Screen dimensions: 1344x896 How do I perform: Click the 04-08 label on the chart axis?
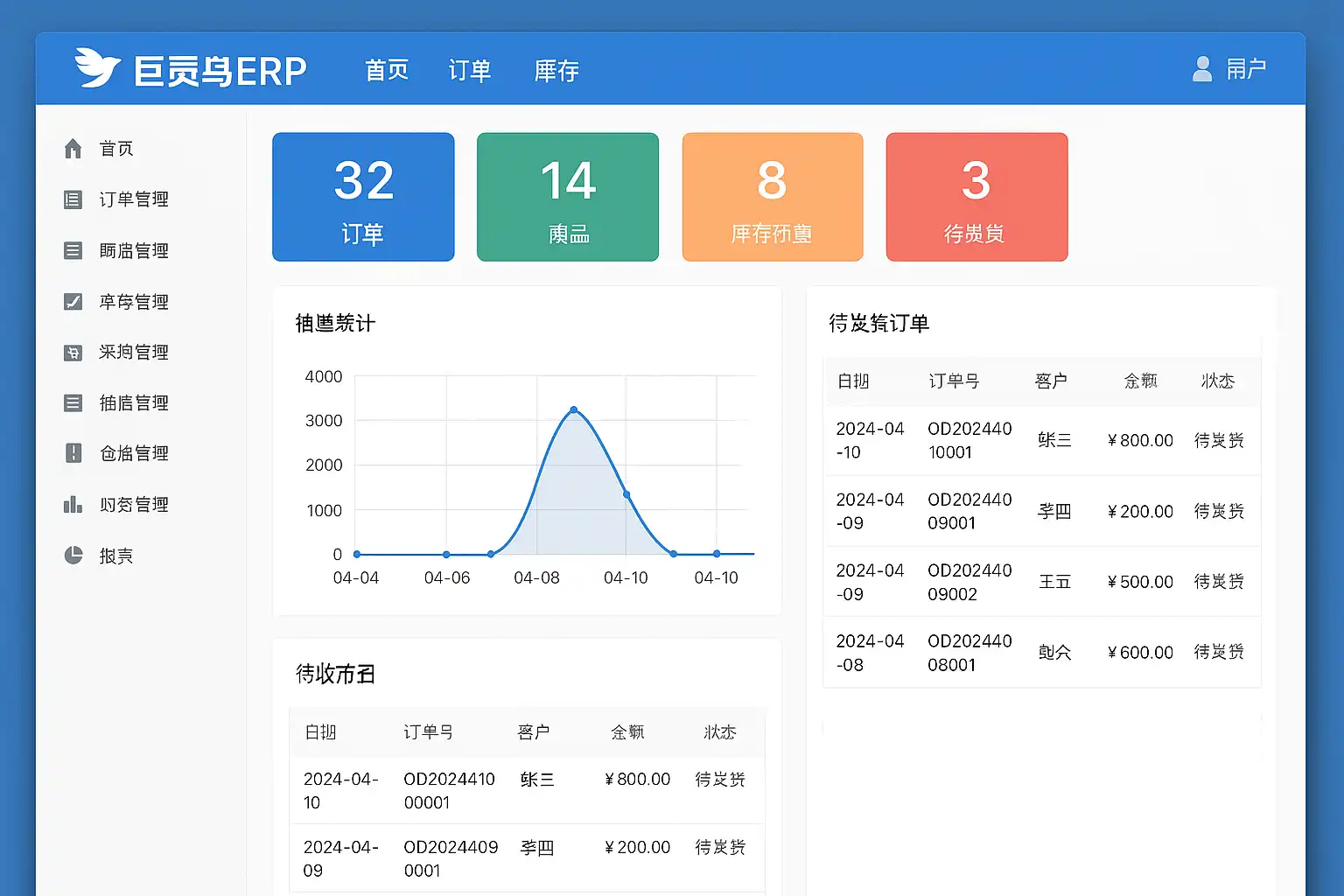click(536, 578)
